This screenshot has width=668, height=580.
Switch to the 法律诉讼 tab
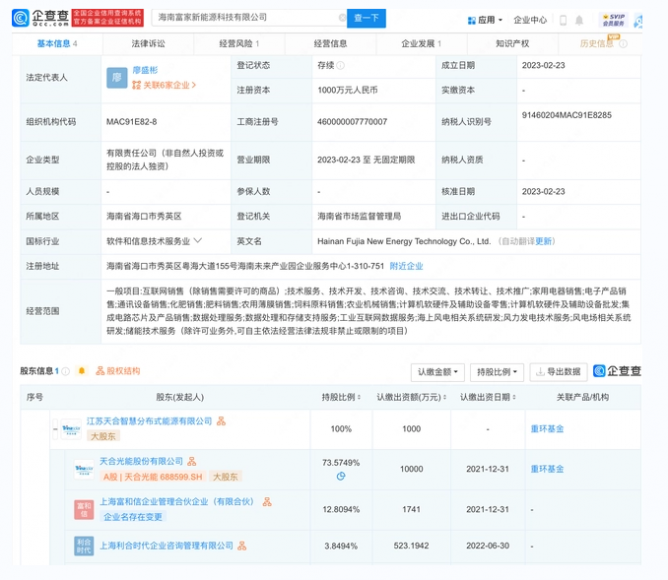tap(148, 44)
